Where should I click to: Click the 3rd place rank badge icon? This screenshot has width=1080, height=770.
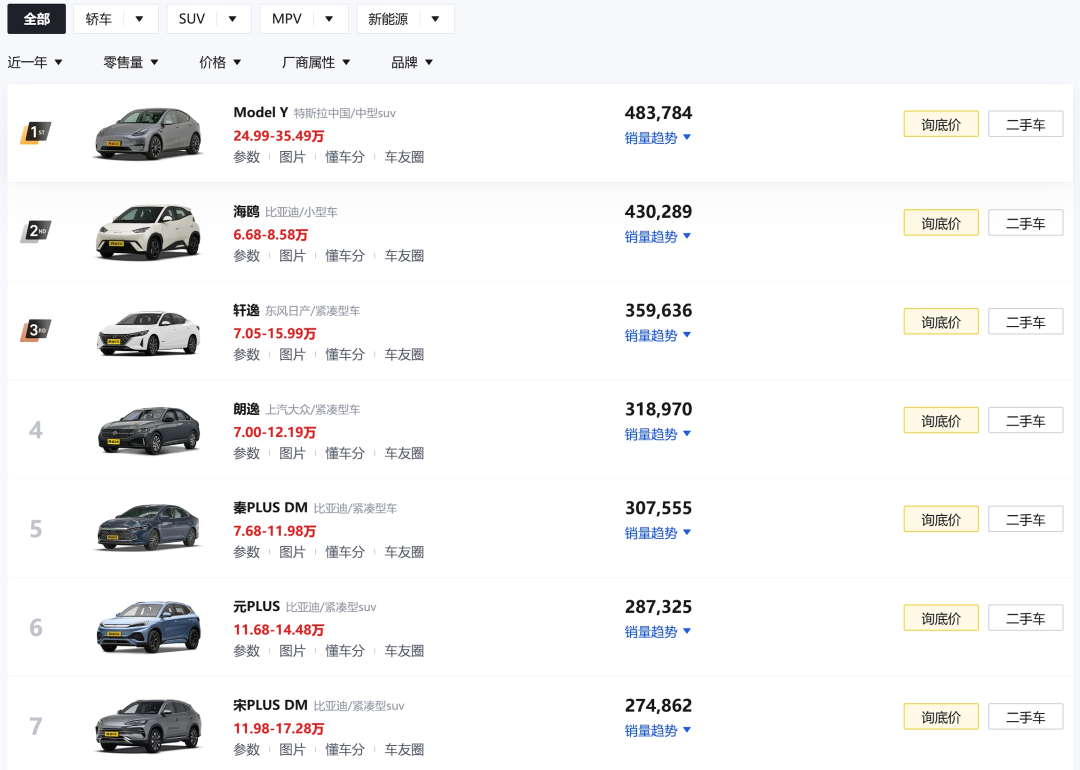tap(36, 330)
